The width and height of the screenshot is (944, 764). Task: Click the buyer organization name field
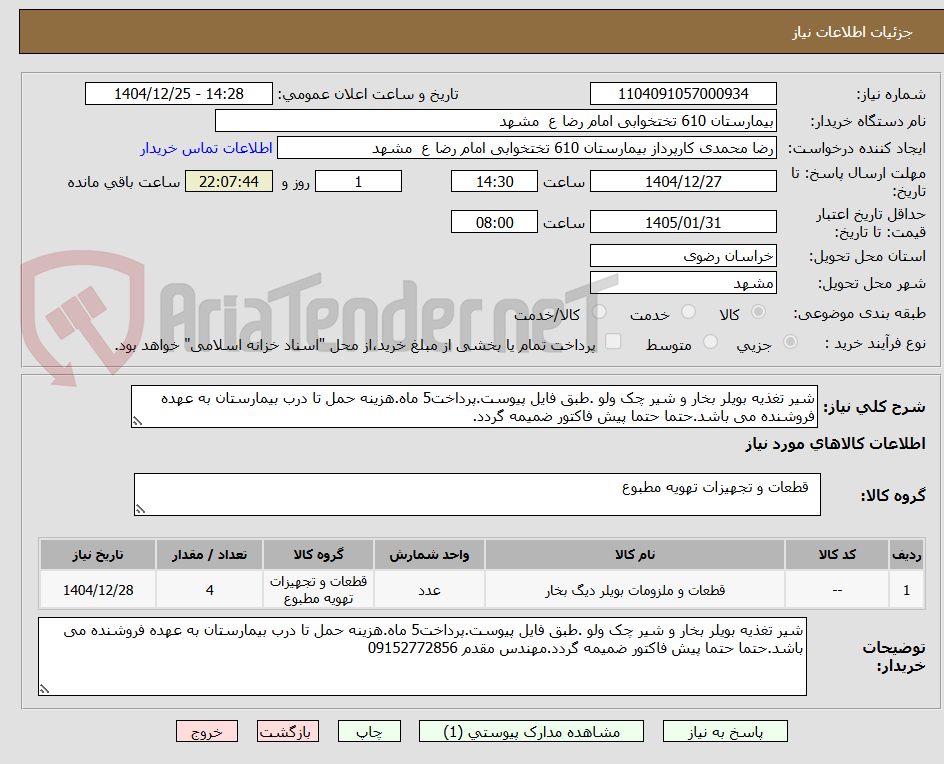495,121
